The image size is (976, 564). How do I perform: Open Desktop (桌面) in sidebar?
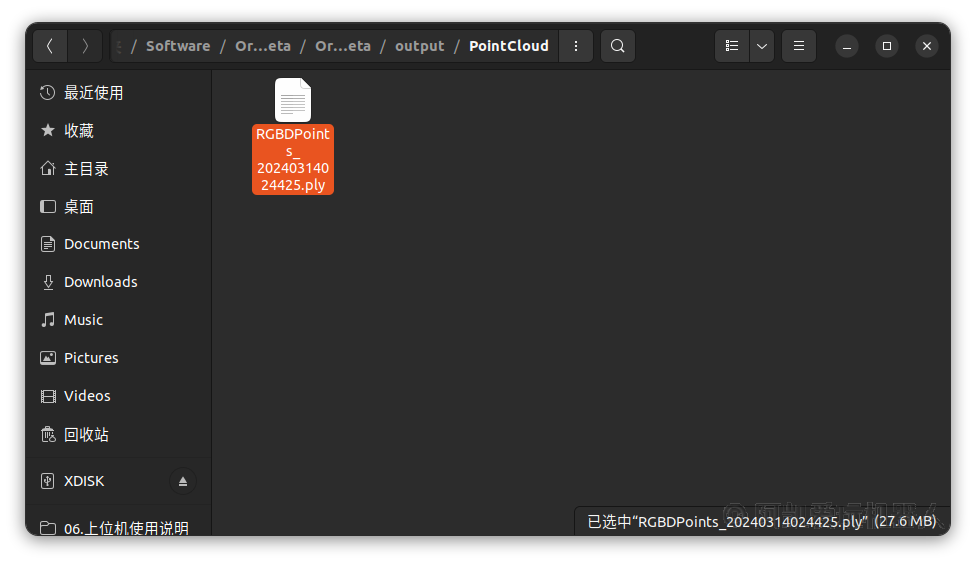78,207
